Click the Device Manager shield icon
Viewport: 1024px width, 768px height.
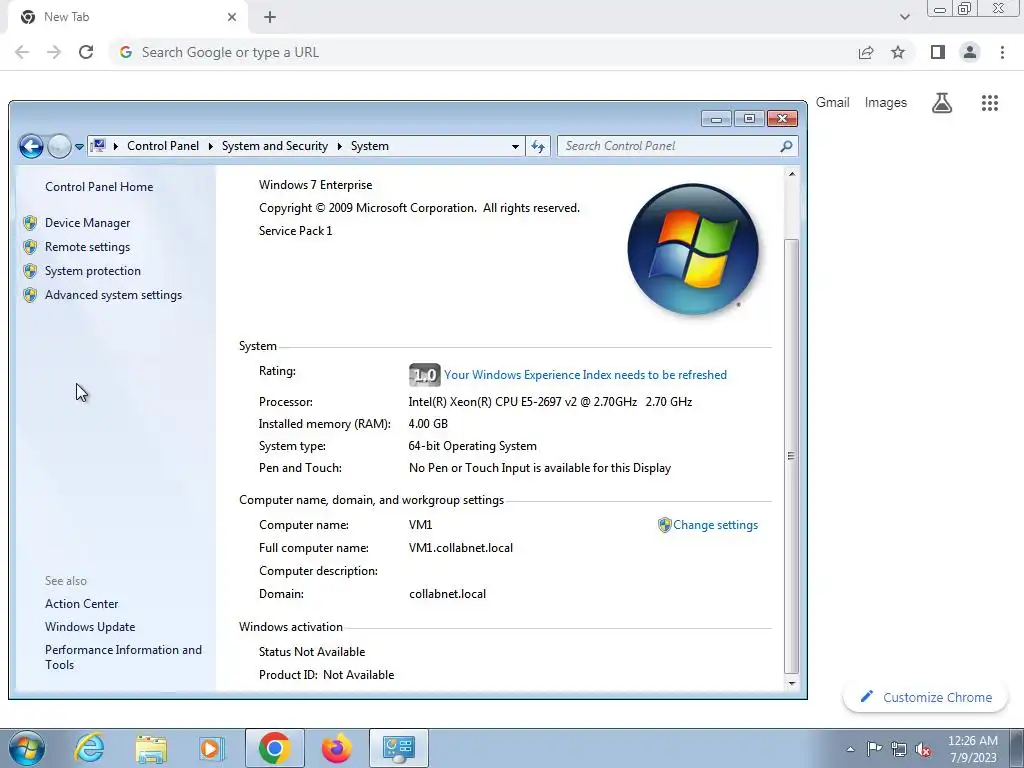(30, 223)
